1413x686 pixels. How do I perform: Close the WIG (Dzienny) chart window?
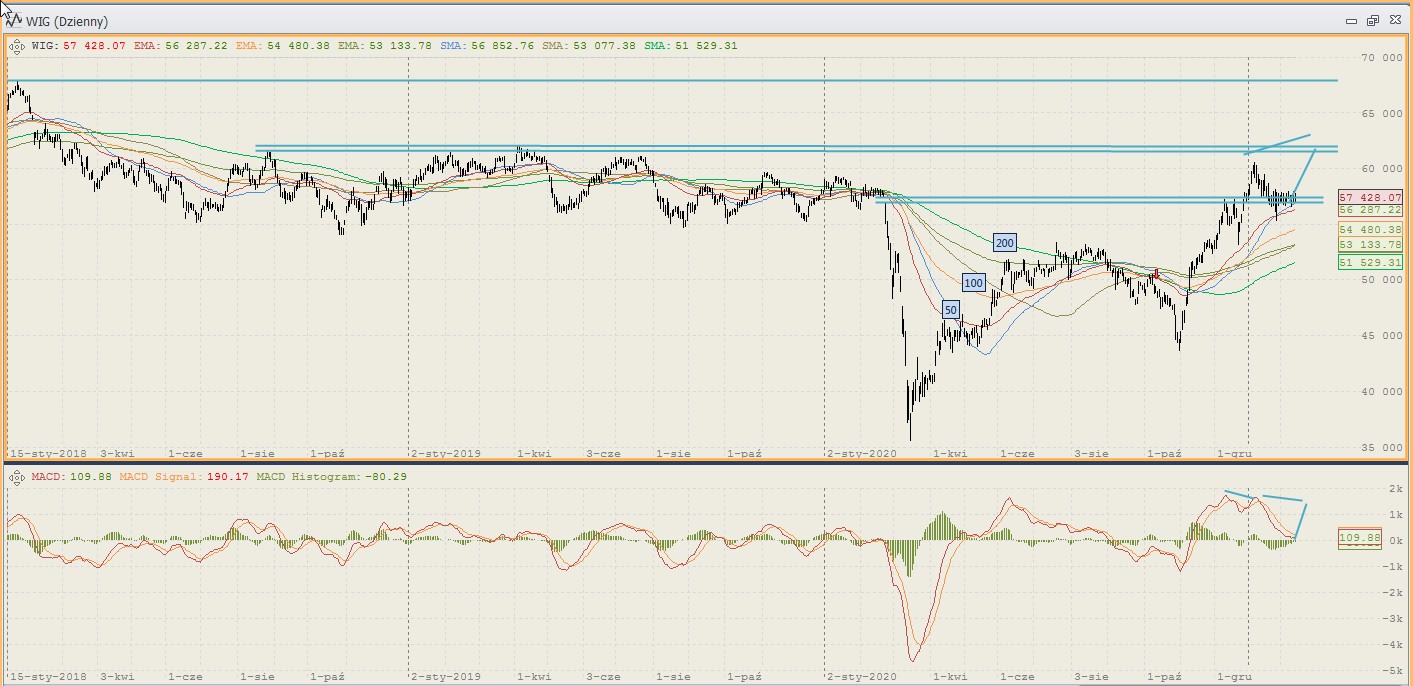tap(1393, 21)
